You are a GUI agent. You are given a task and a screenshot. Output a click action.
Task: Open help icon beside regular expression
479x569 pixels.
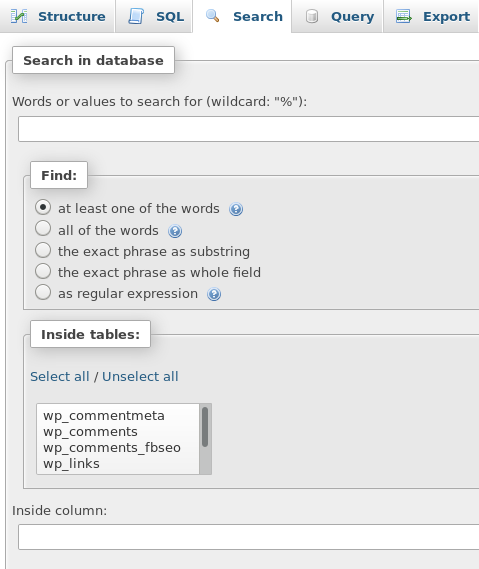pyautogui.click(x=214, y=294)
